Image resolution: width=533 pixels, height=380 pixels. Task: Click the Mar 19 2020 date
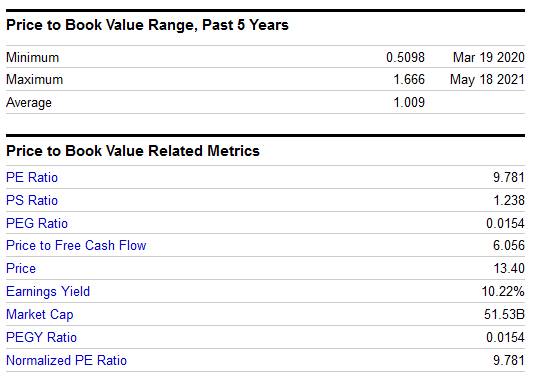coord(489,57)
